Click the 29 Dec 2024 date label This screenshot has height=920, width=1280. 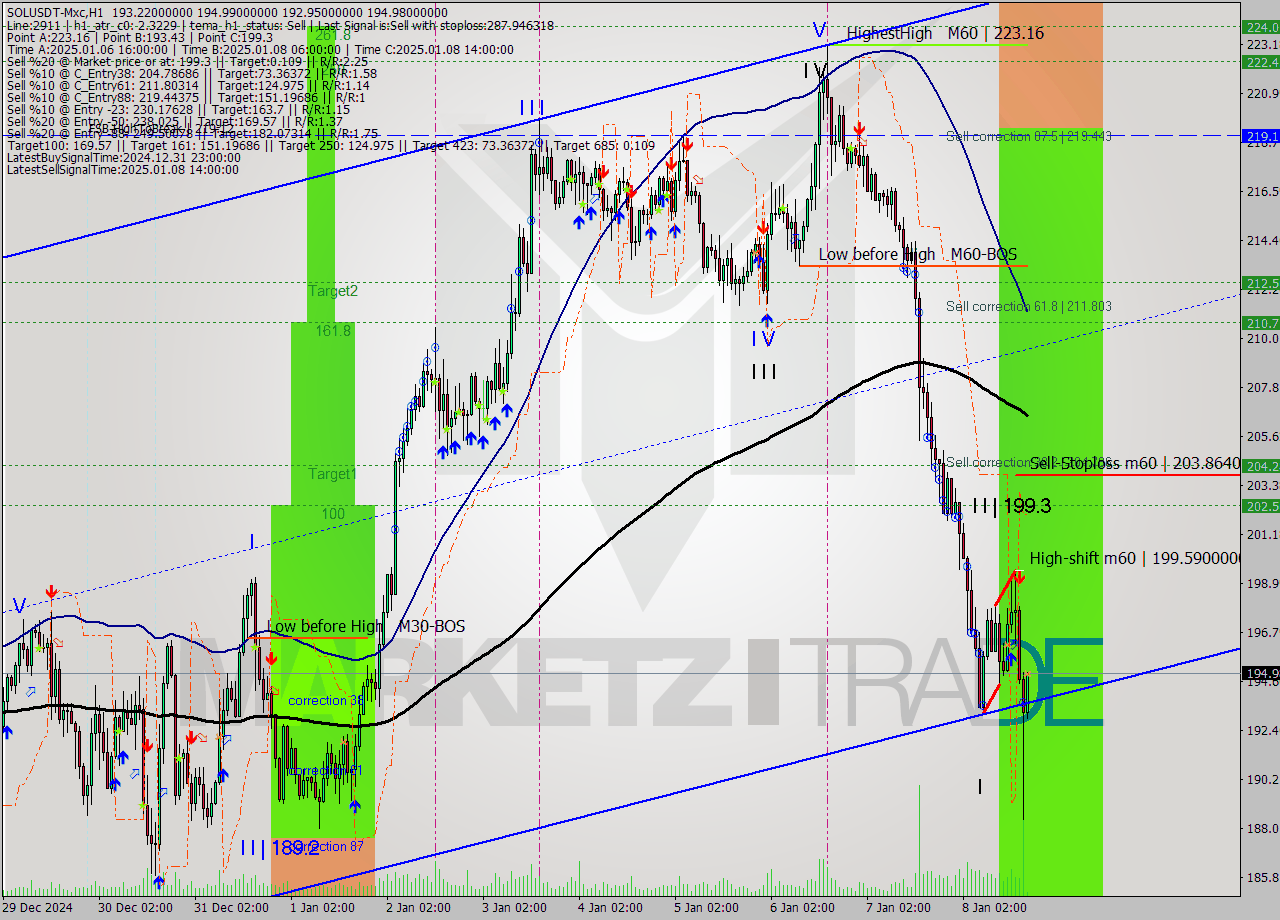38,907
